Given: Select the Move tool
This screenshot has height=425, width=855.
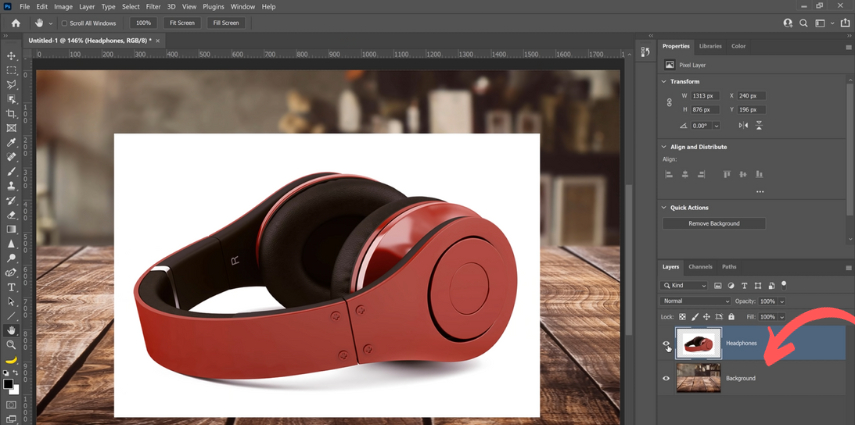Looking at the screenshot, I should [12, 56].
